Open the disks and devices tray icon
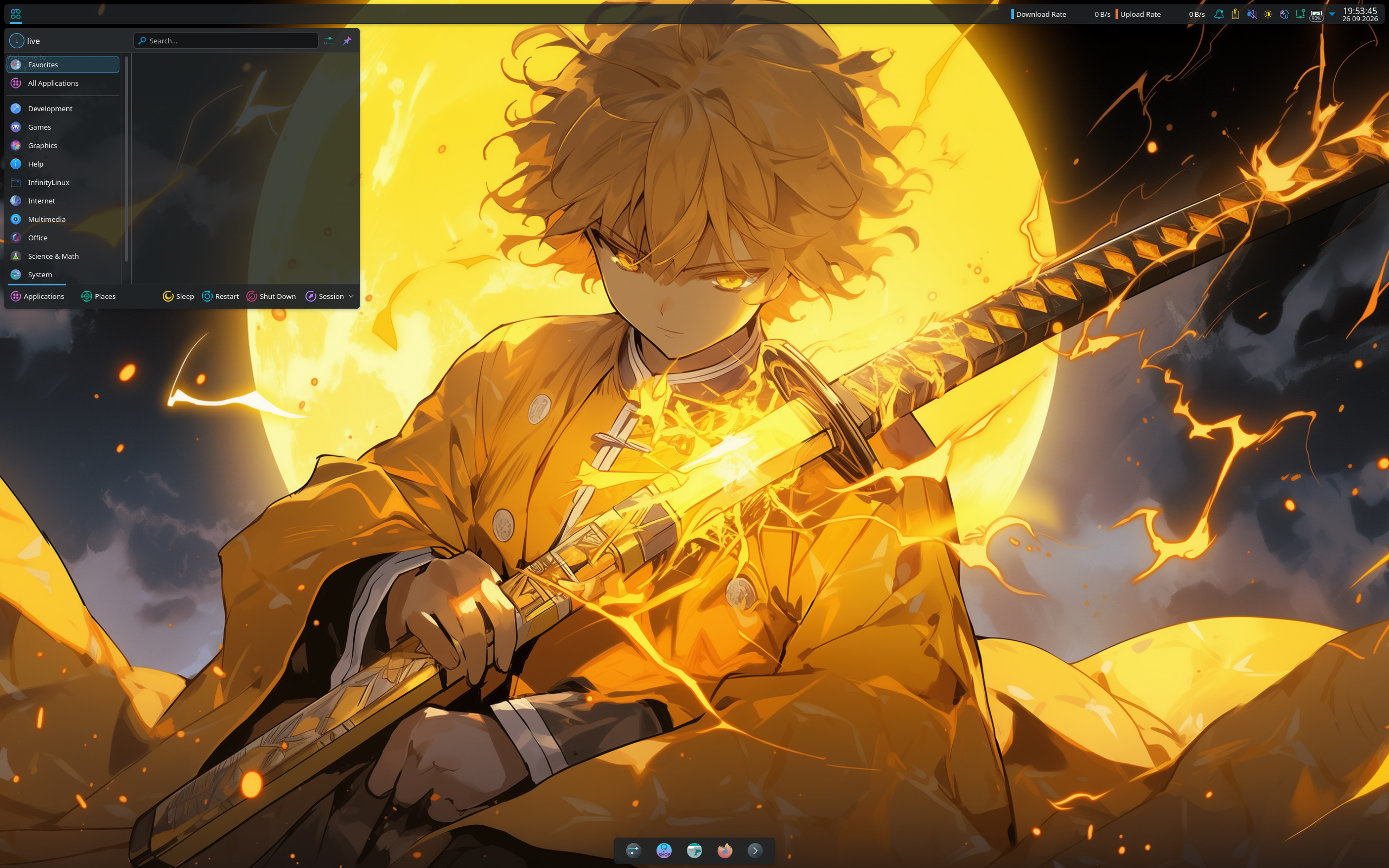 (x=1284, y=14)
